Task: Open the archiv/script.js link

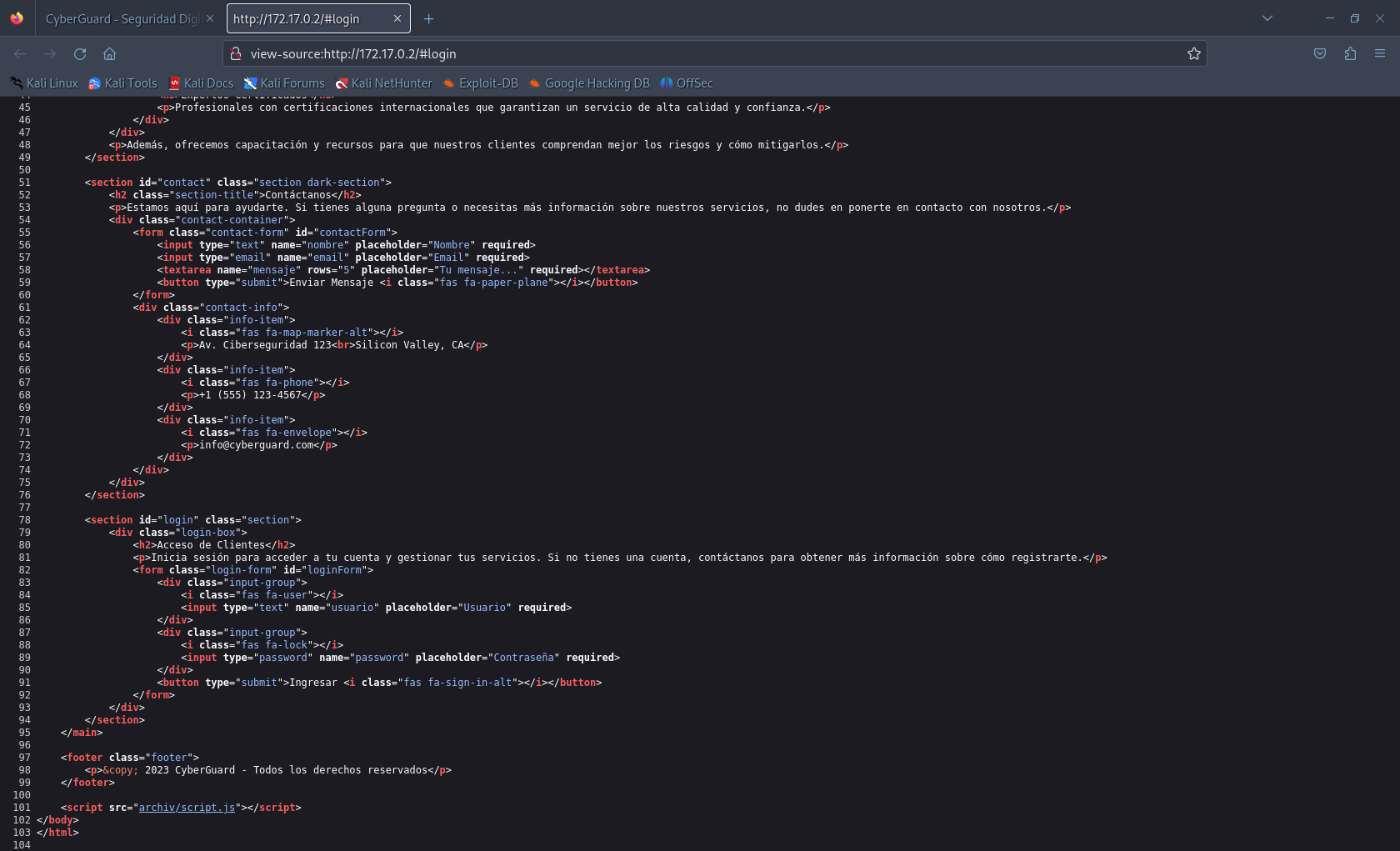Action: coord(187,808)
